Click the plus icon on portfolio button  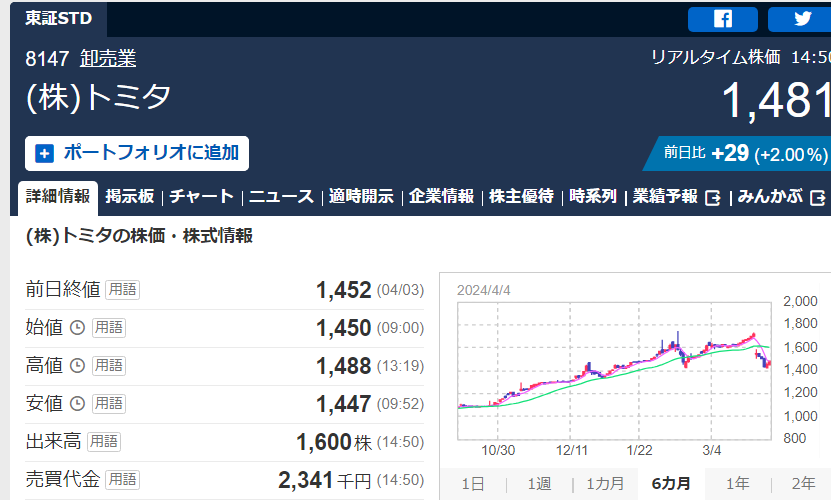(x=45, y=154)
